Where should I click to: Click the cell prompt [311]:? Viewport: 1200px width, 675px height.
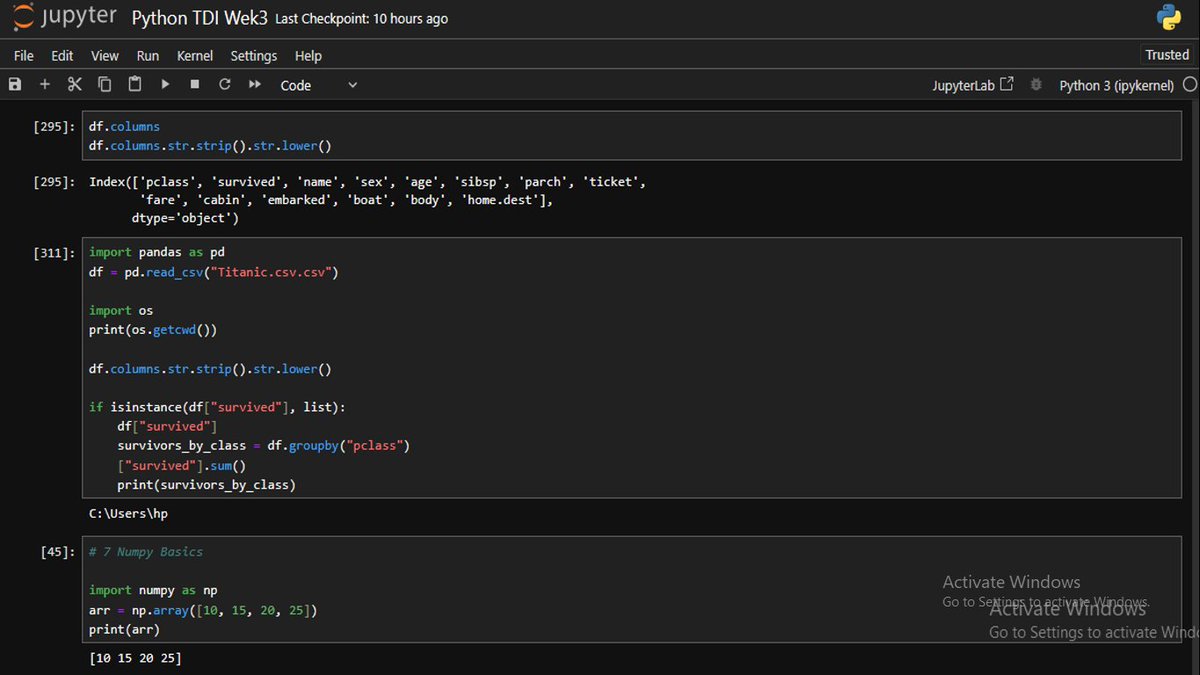55,253
